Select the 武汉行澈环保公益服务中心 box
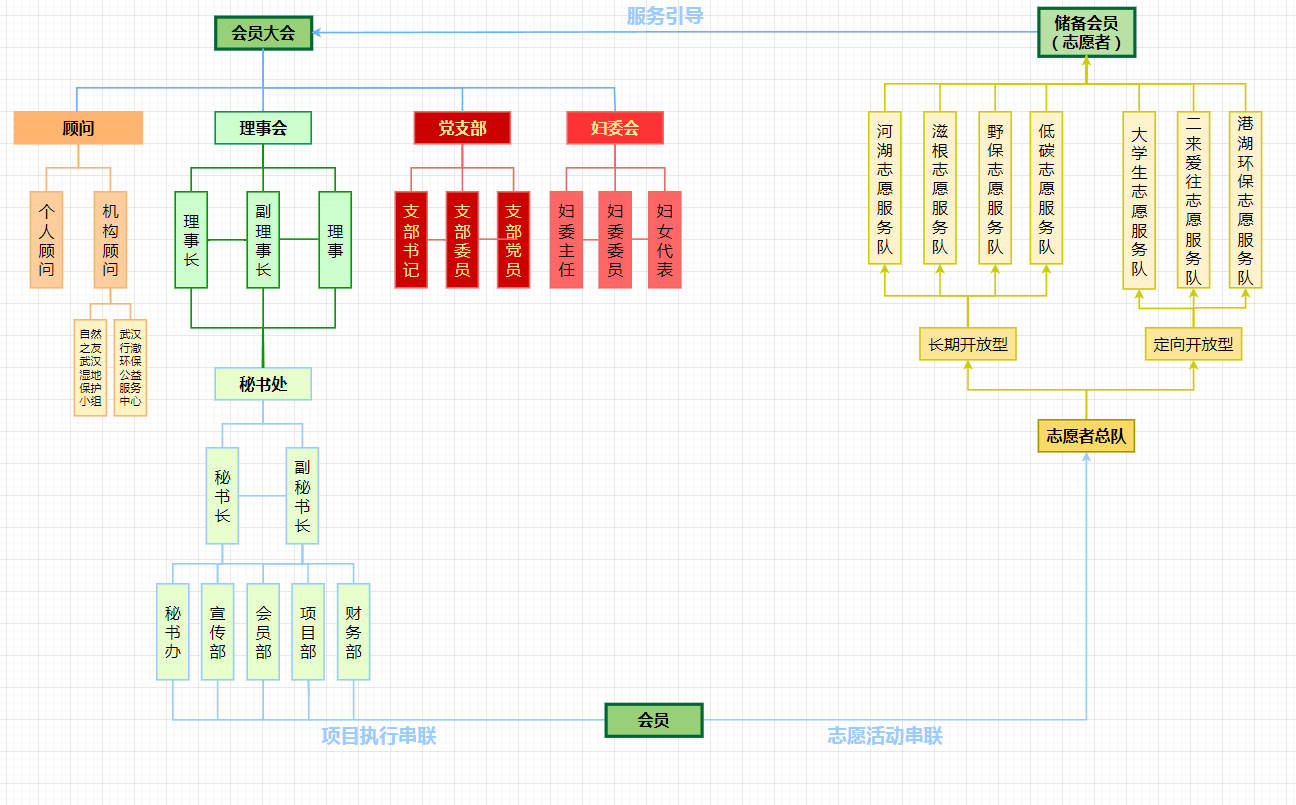The height and width of the screenshot is (805, 1296). pyautogui.click(x=130, y=368)
